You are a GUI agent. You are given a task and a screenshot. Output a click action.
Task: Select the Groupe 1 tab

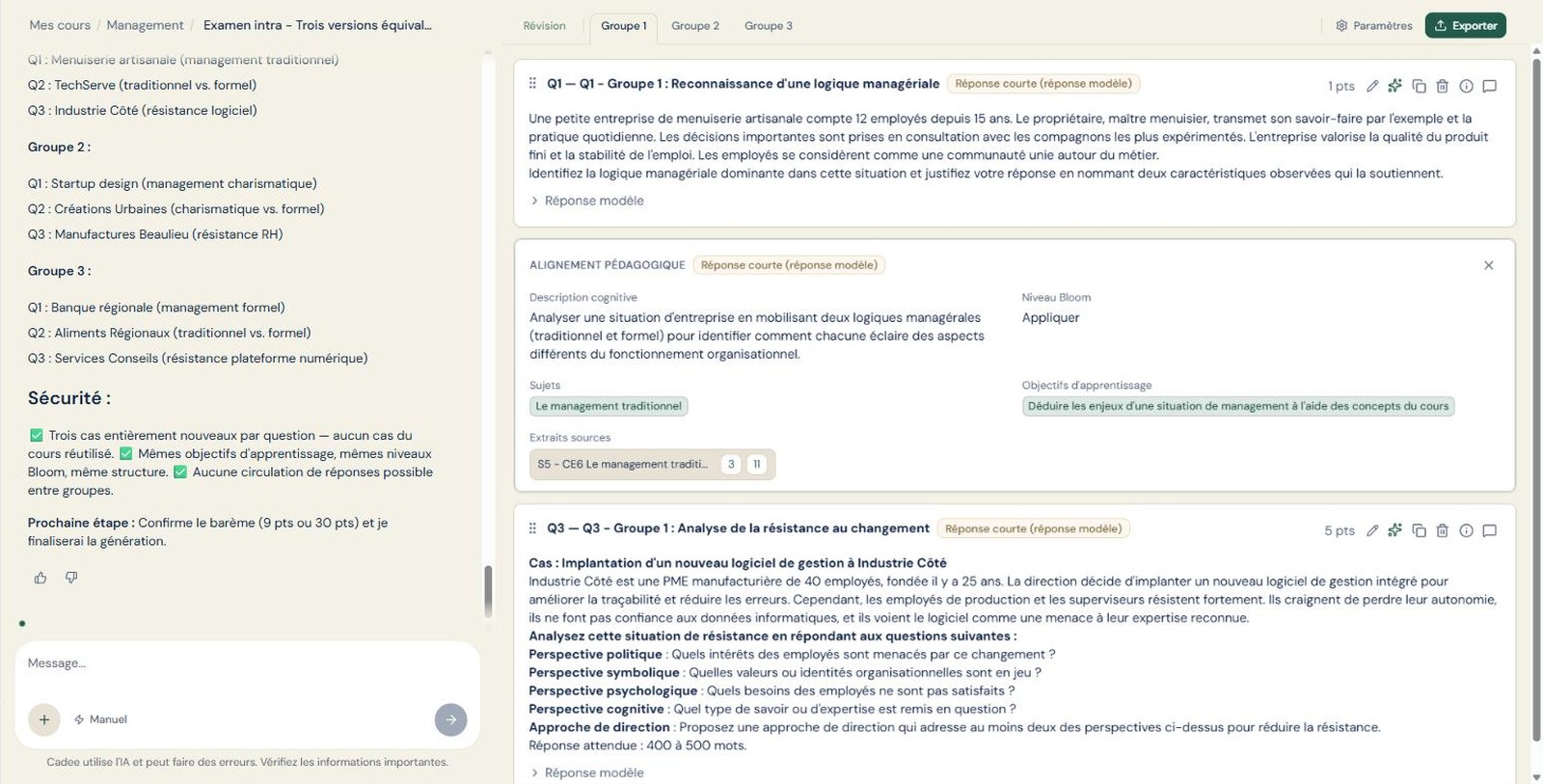tap(624, 26)
